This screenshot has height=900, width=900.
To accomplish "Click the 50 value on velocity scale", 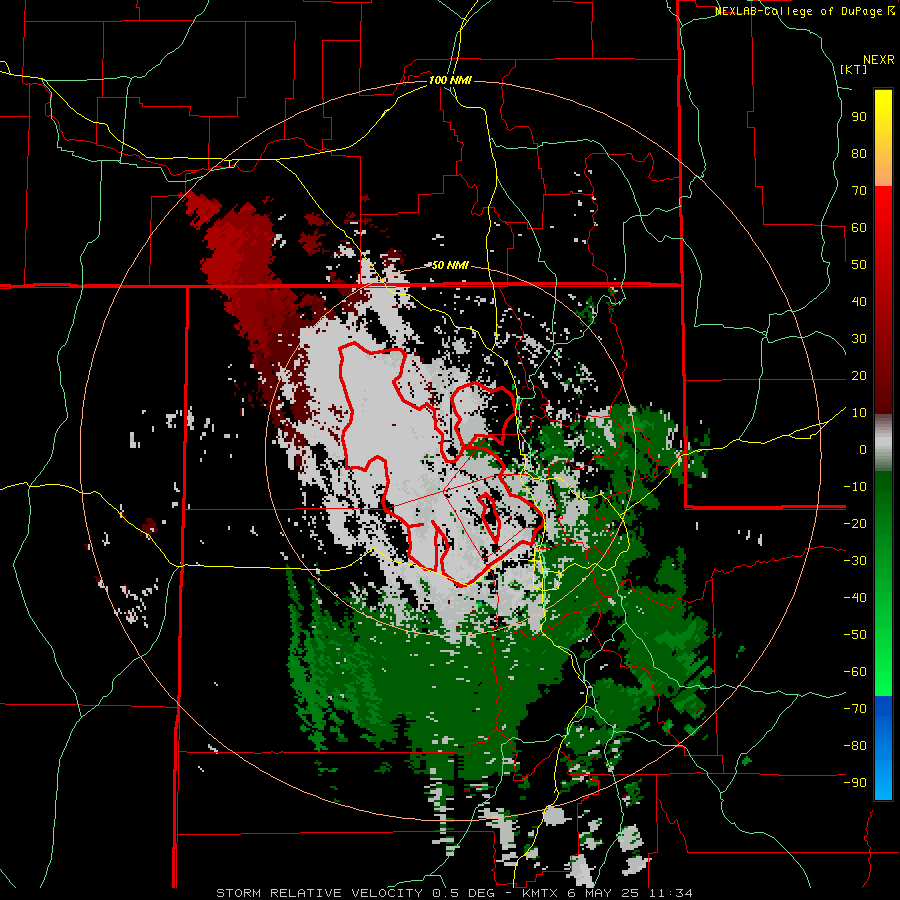I will tap(859, 265).
